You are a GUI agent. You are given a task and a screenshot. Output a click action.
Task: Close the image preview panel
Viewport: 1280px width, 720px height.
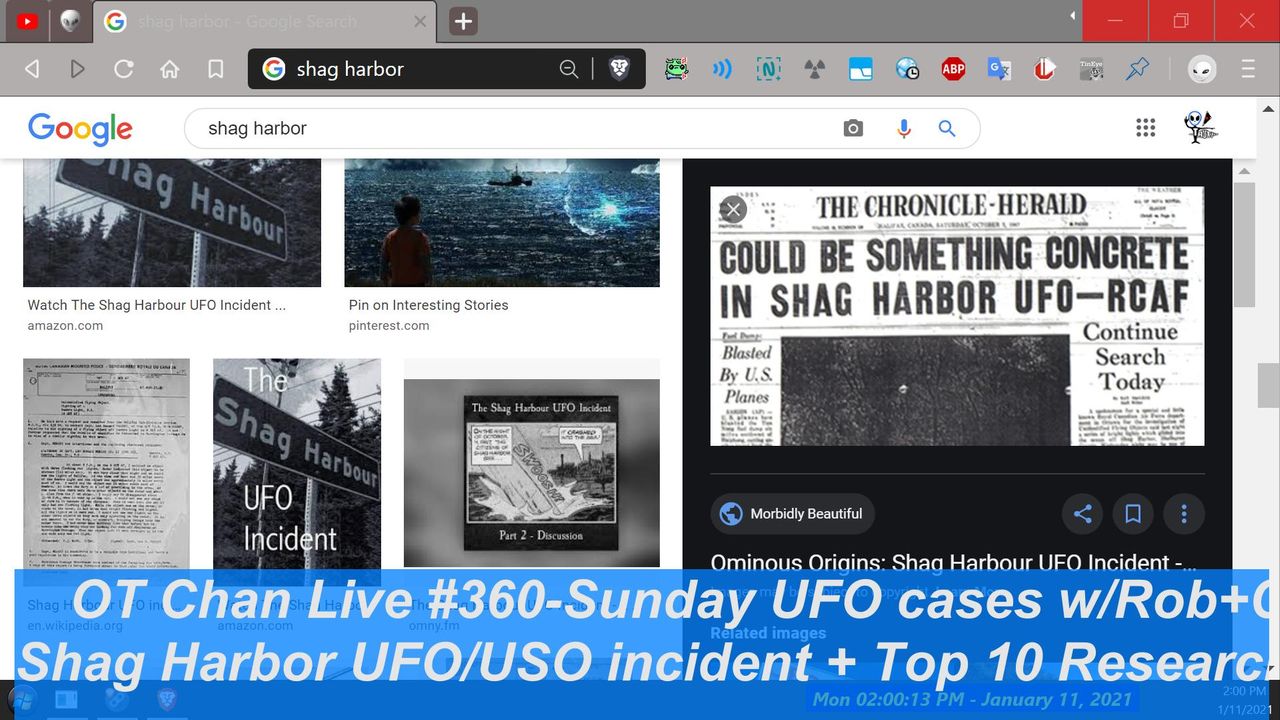point(733,209)
